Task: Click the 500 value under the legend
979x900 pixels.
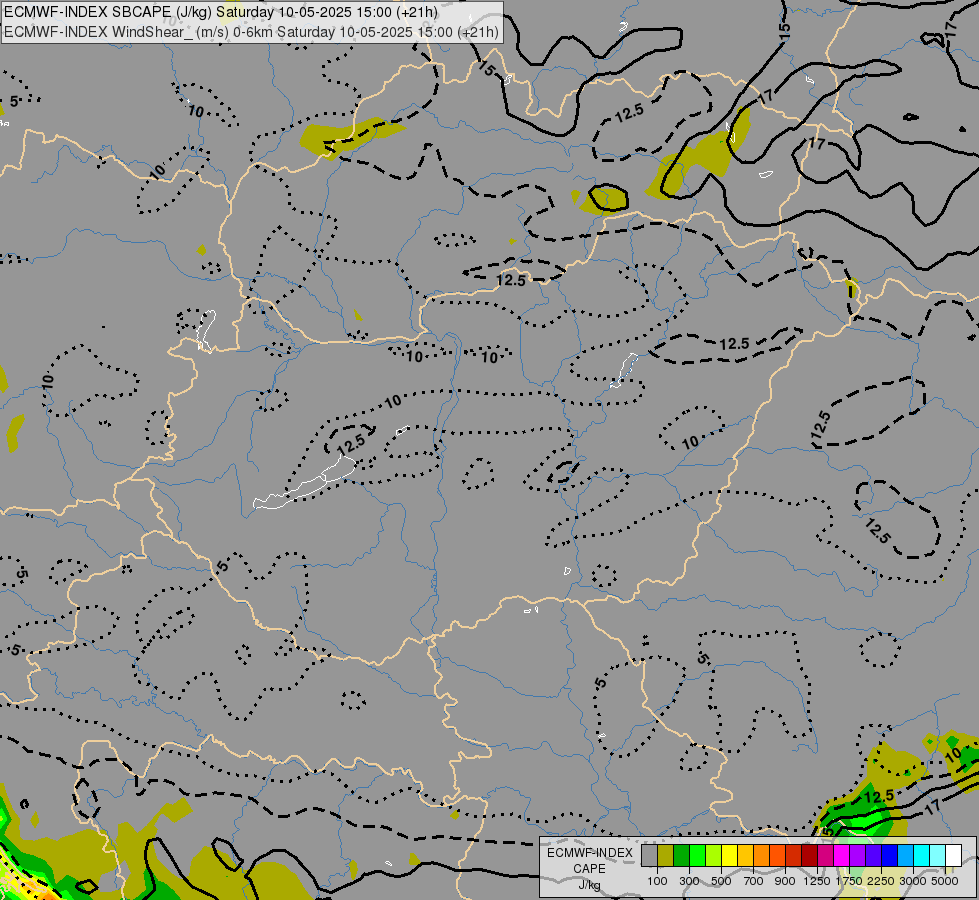Action: (x=721, y=881)
